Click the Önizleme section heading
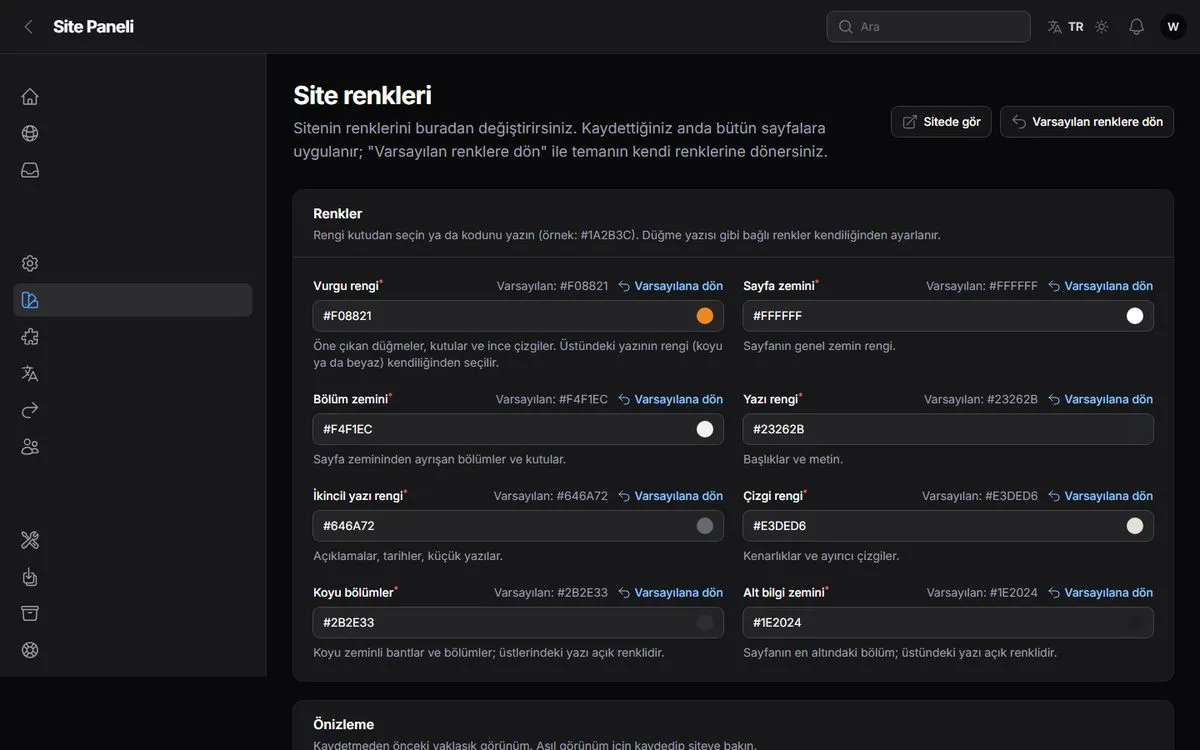 [344, 725]
